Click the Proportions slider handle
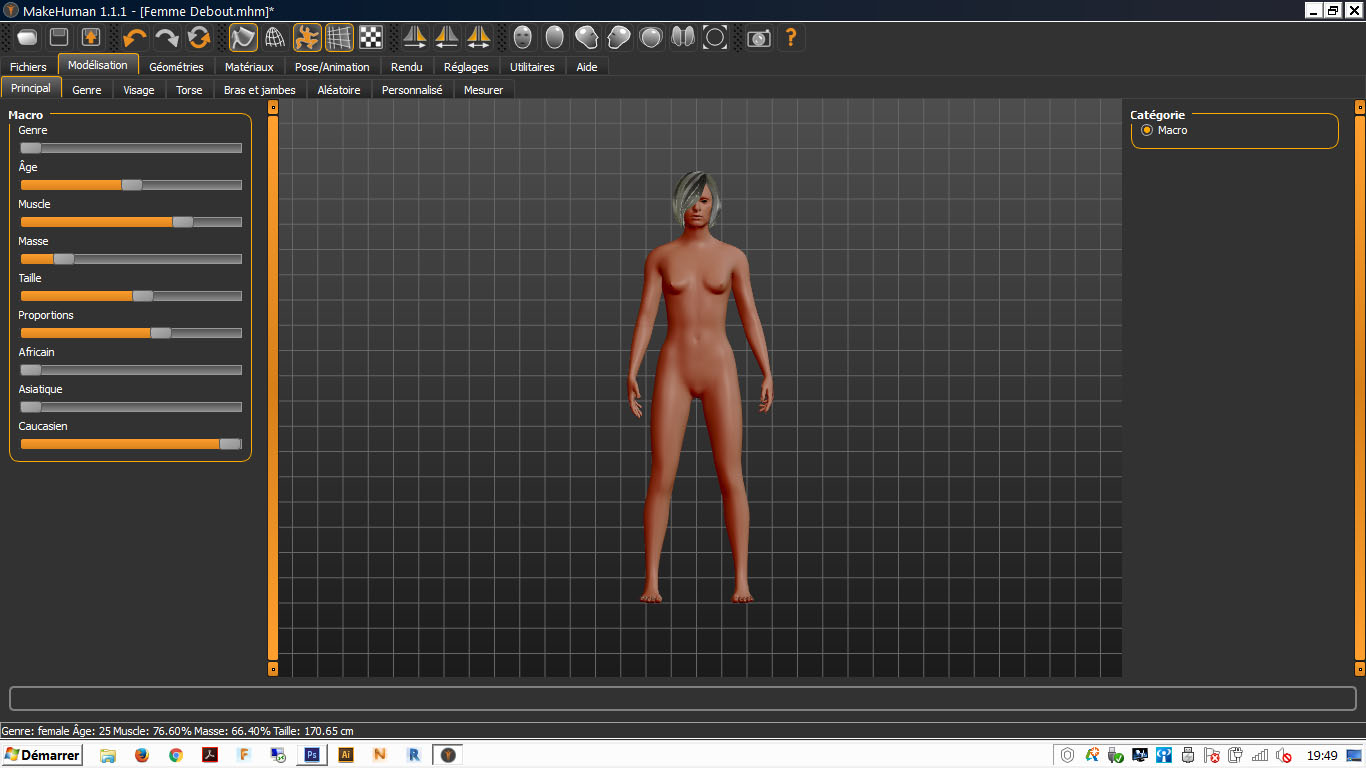 coord(161,333)
